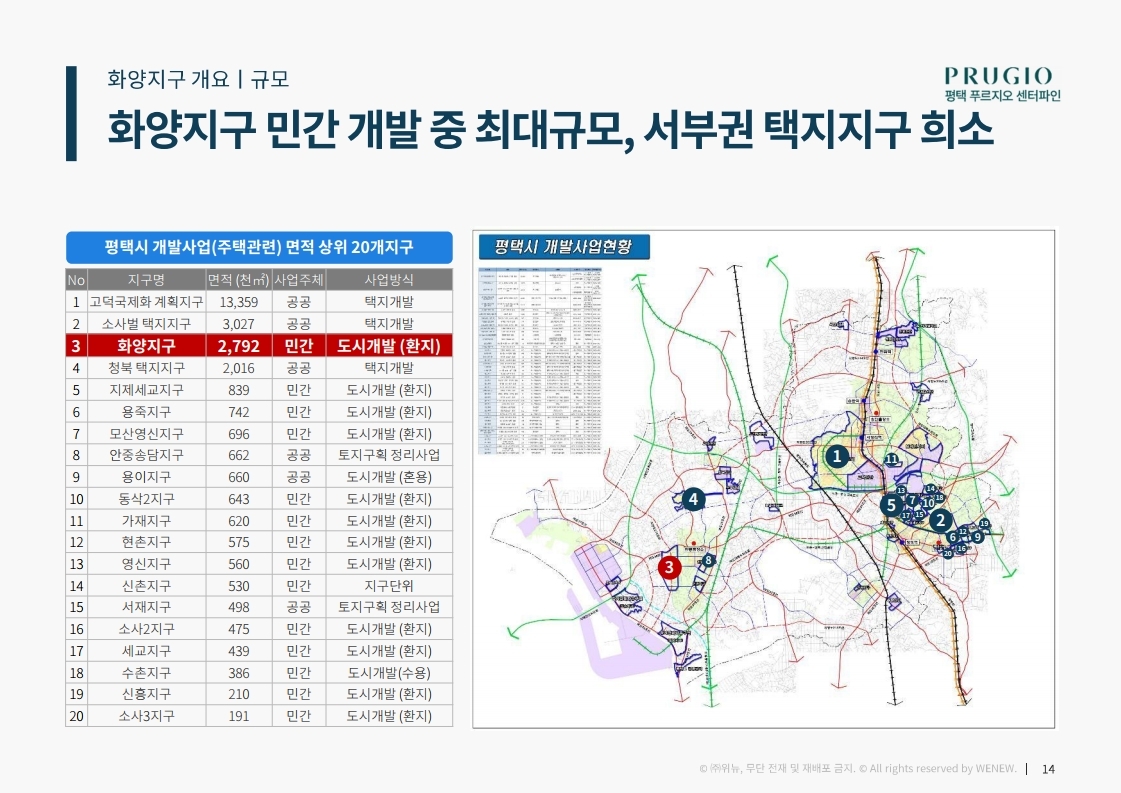Select the '영신지구' cell in row 13
This screenshot has width=1121, height=793.
point(147,564)
